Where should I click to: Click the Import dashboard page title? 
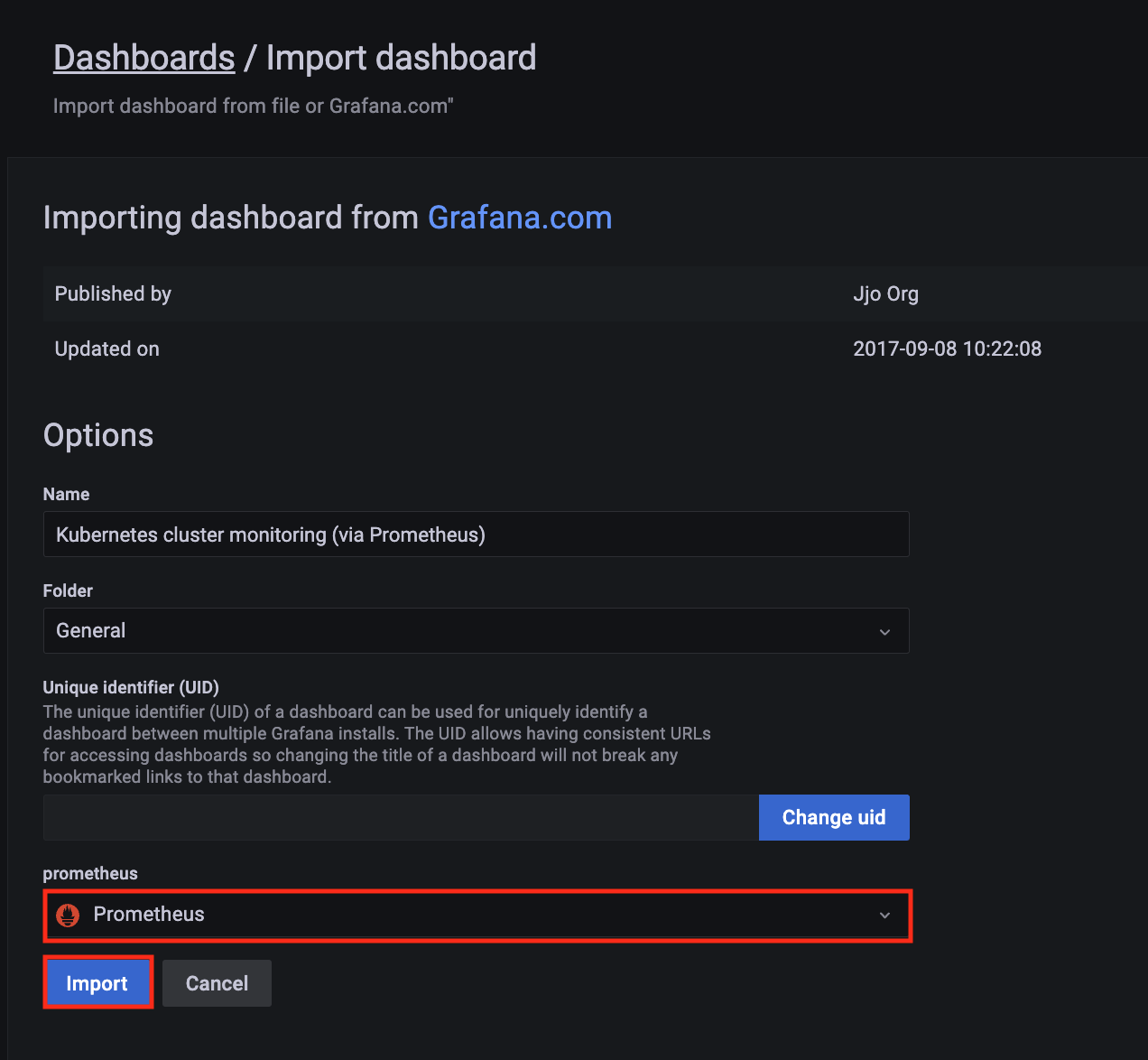point(400,57)
